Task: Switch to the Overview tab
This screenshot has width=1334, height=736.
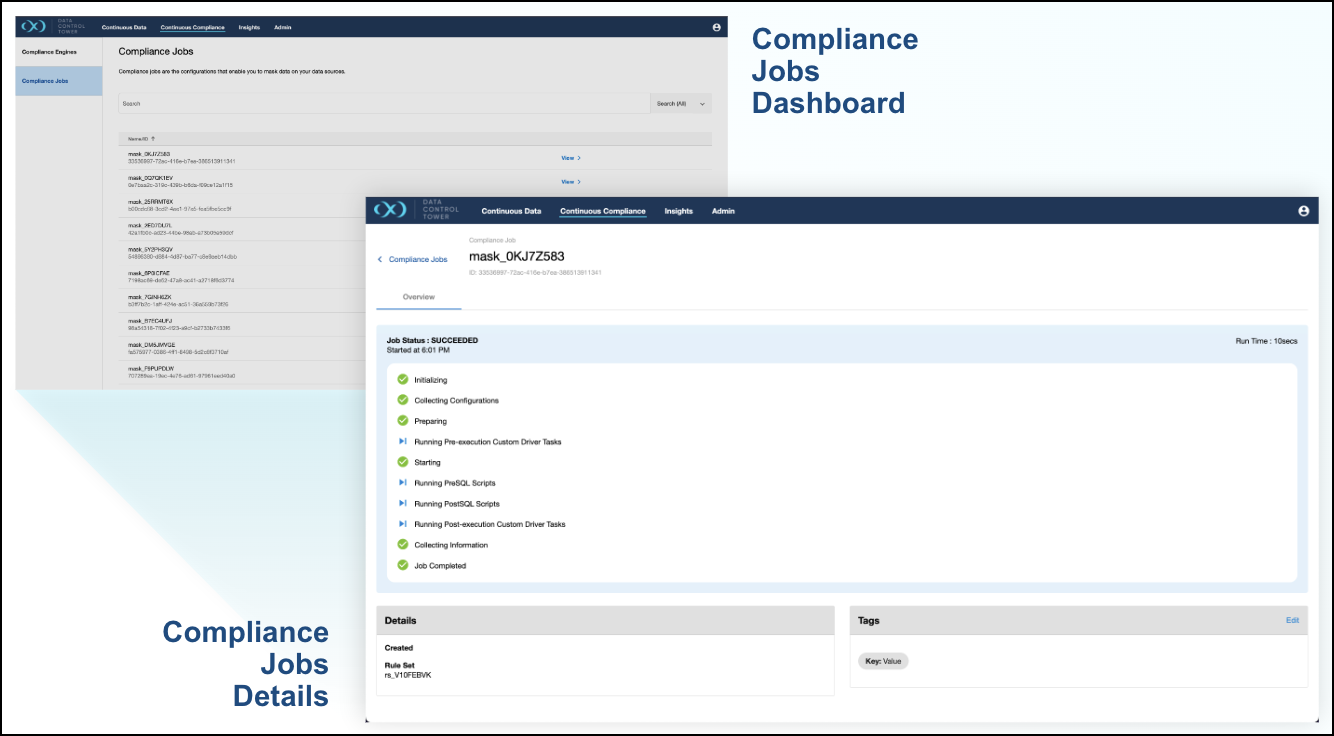Action: tap(418, 297)
